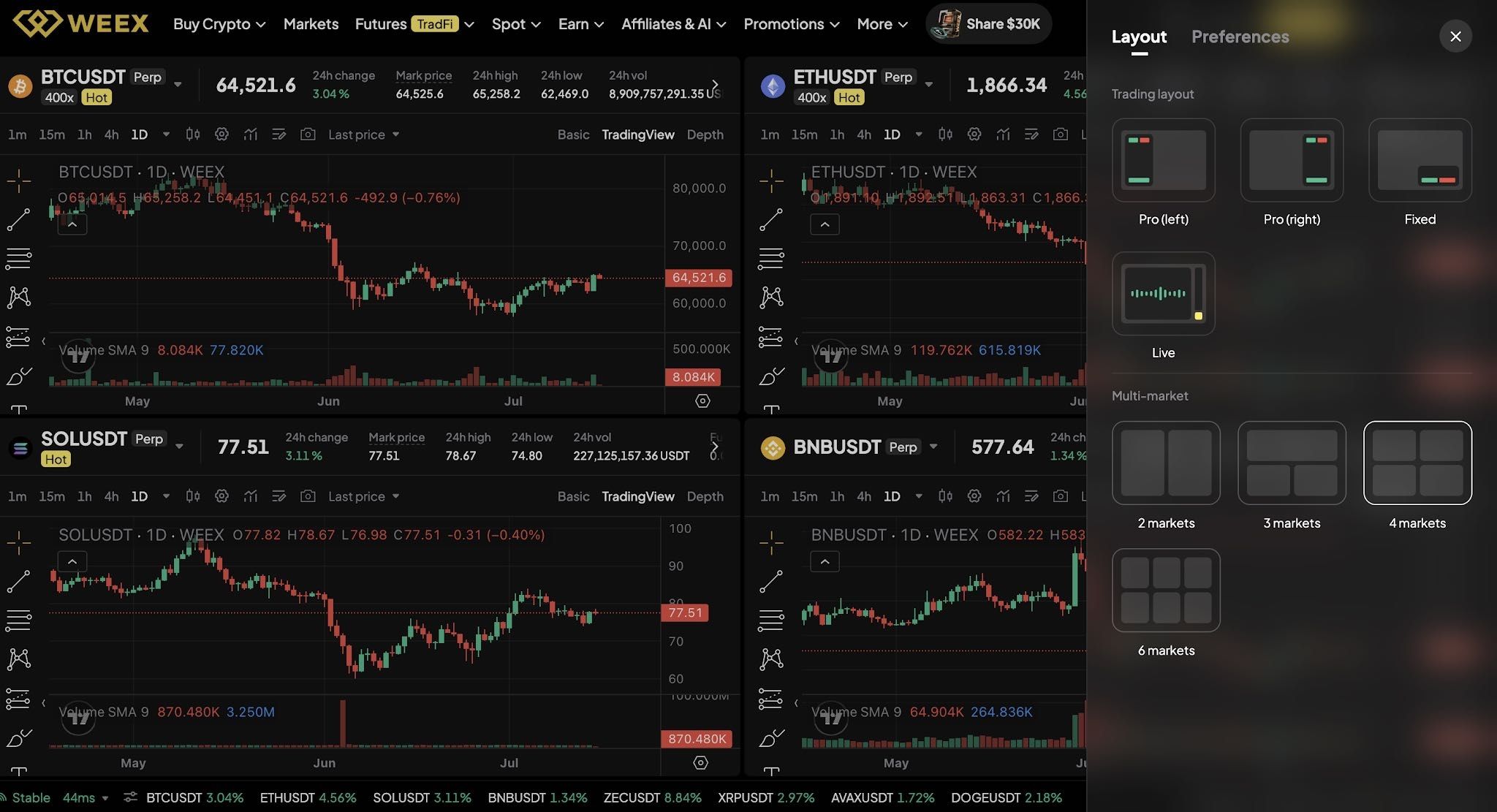Collapse BTCUSDT chart legend arrow
This screenshot has height=812, width=1497.
[x=72, y=224]
